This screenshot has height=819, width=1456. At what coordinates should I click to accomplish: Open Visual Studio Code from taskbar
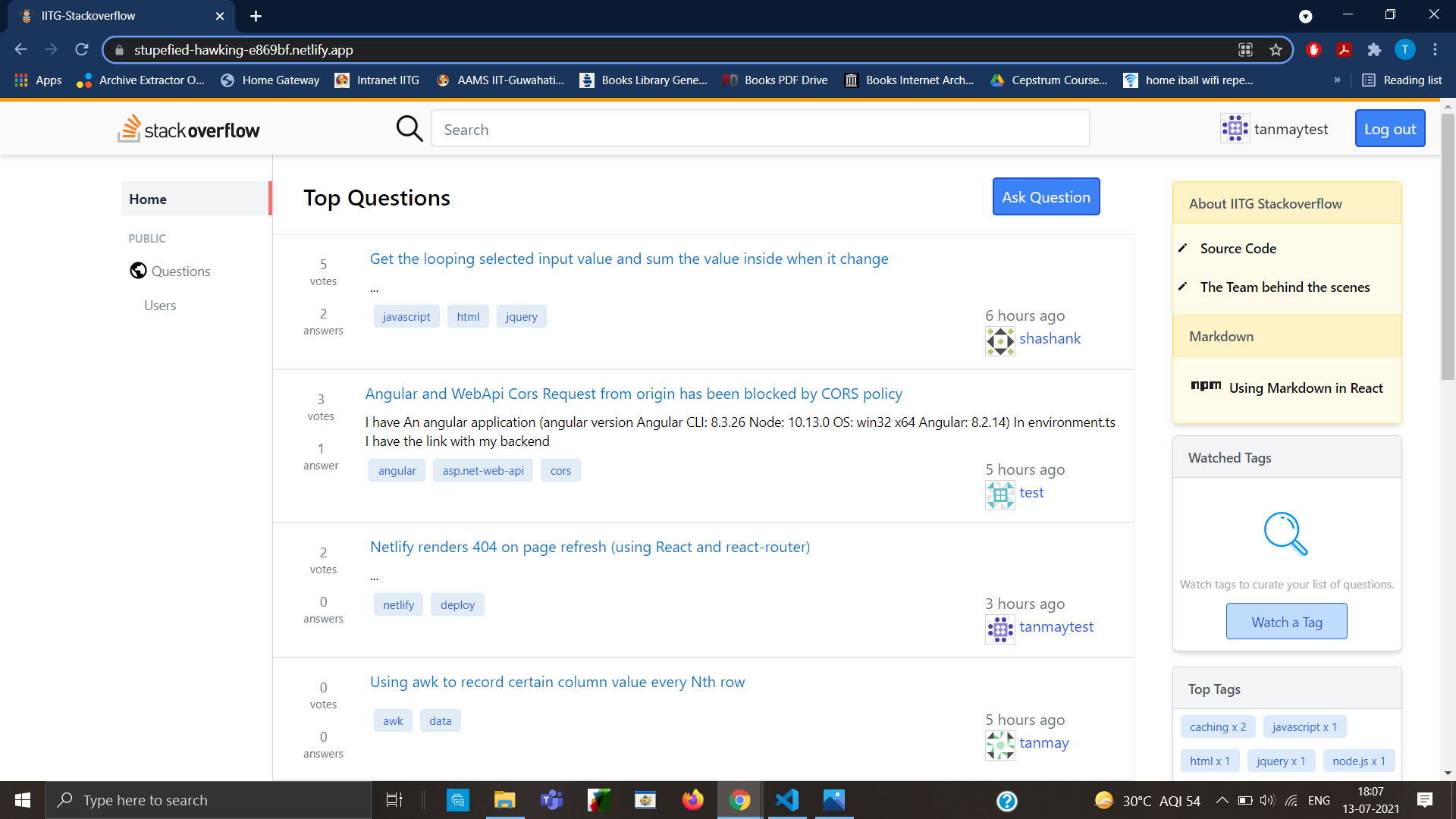(x=786, y=800)
